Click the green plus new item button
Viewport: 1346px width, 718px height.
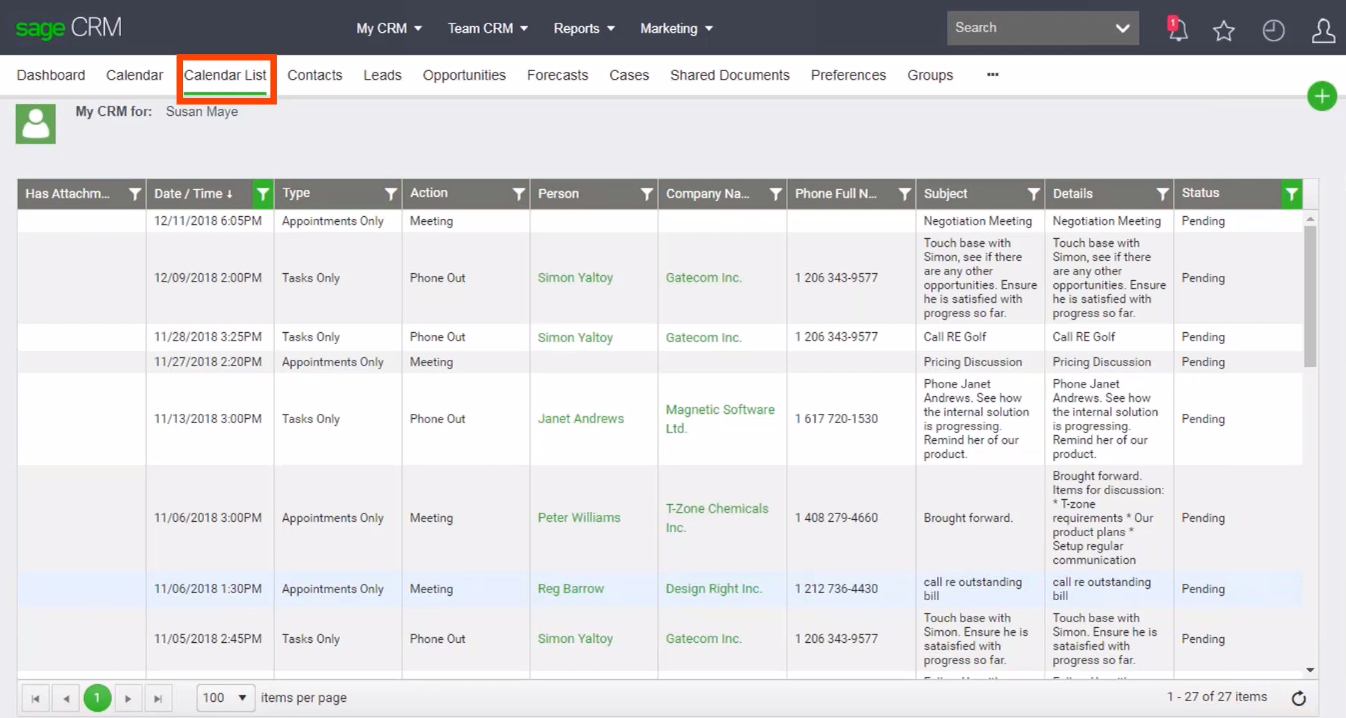click(1322, 96)
